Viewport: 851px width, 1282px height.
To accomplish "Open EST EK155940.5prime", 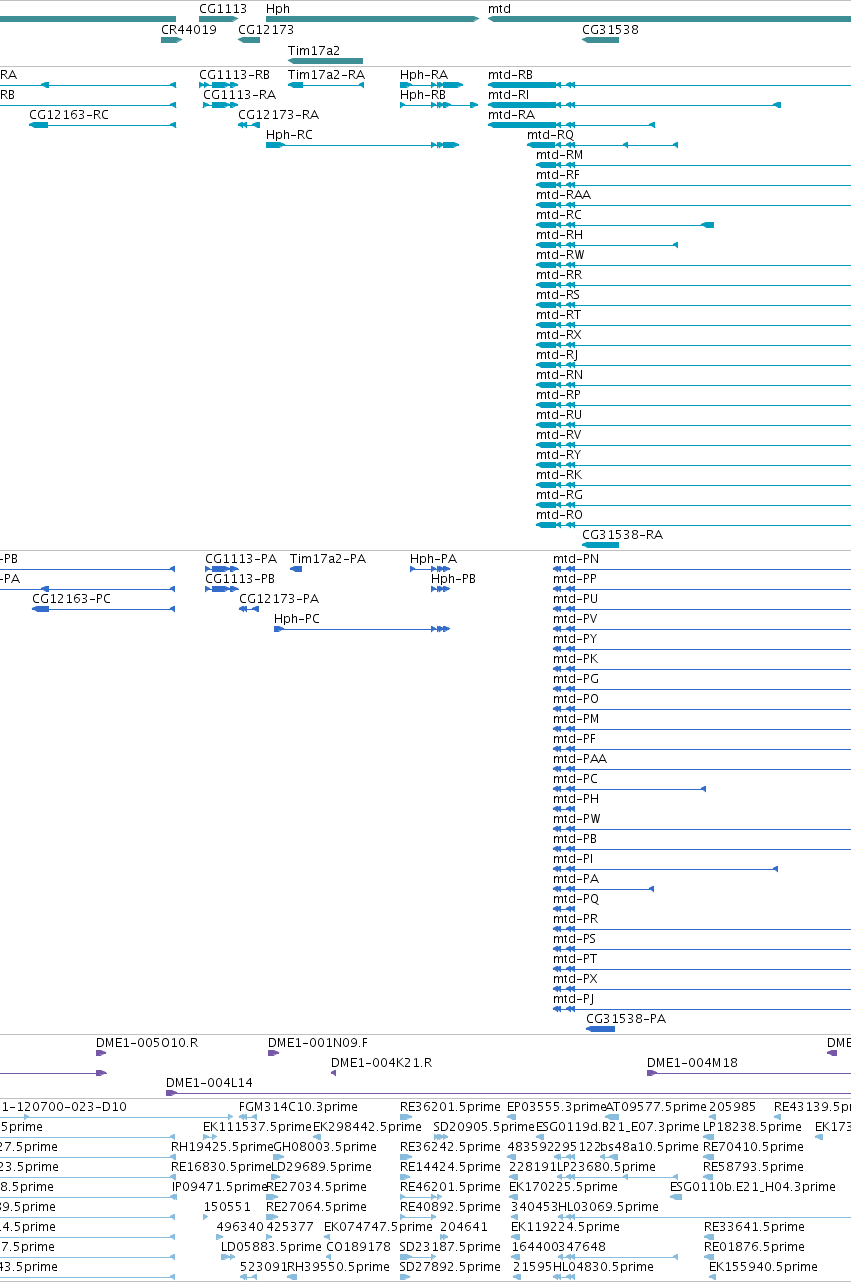I will 764,1266.
